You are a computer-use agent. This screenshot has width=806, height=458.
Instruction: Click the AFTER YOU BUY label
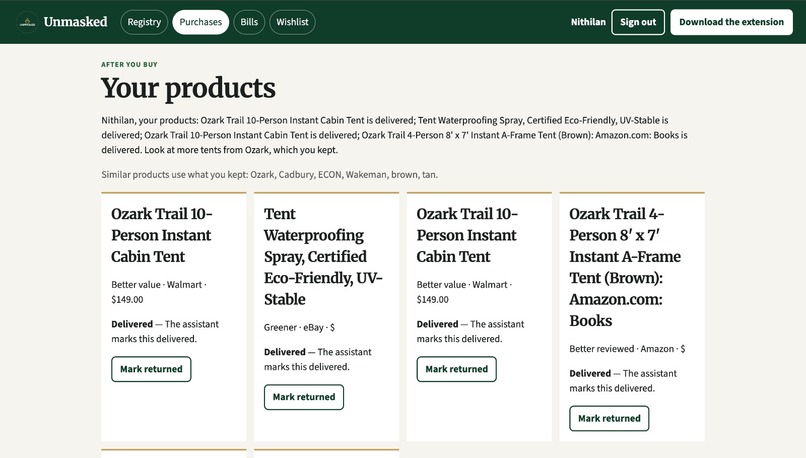130,64
